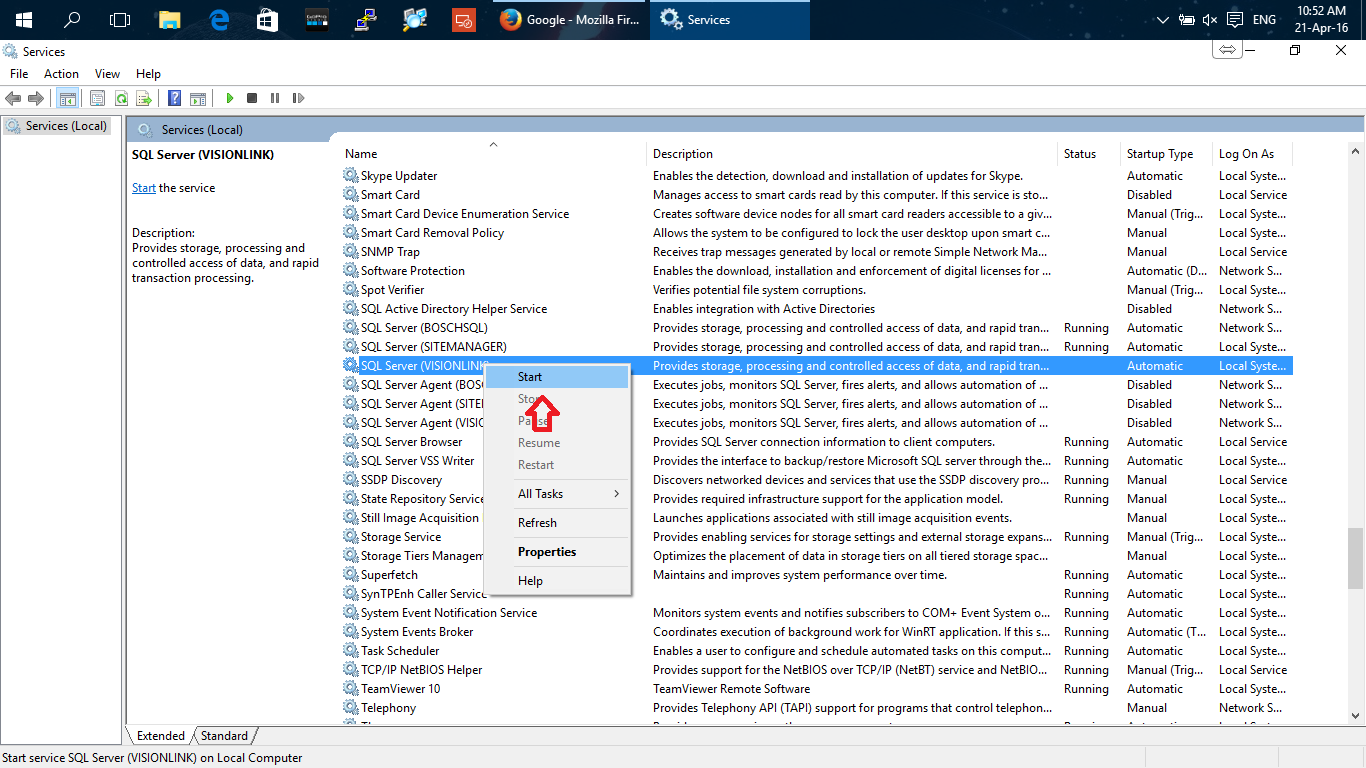The height and width of the screenshot is (768, 1366).
Task: Select the System Event Notification Service row
Action: click(817, 613)
